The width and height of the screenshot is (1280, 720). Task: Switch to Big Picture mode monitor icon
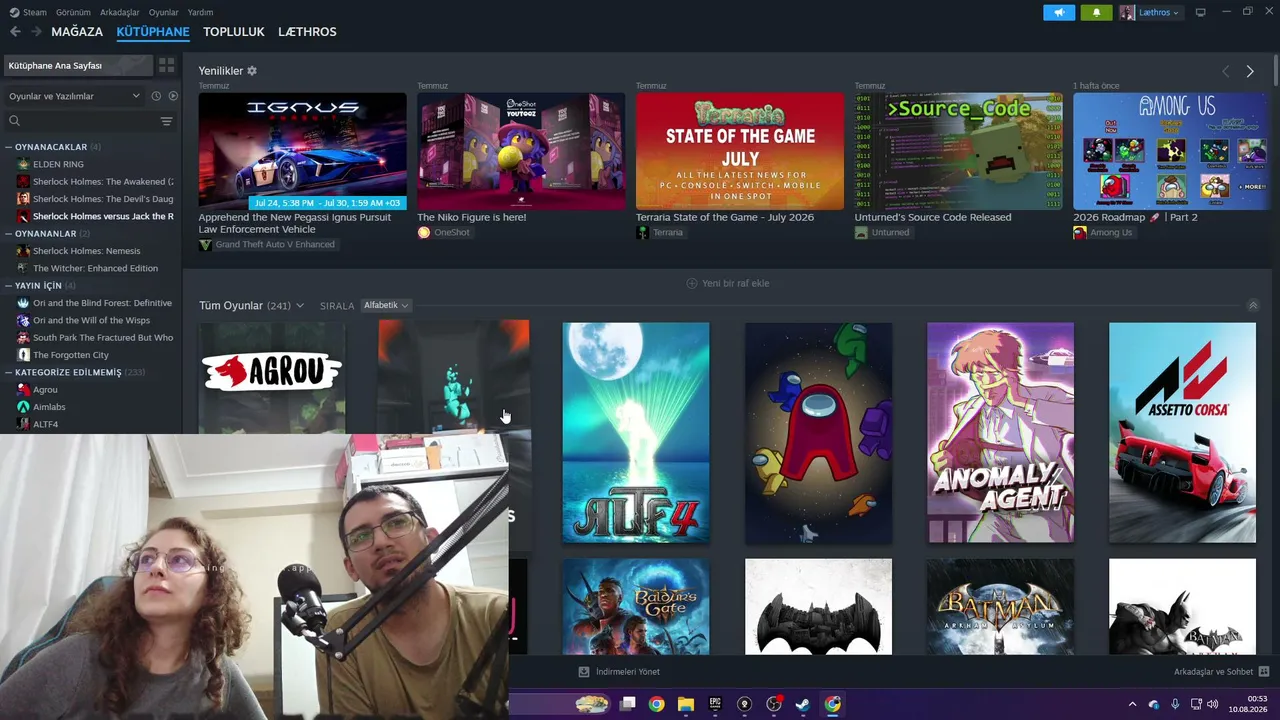pyautogui.click(x=1200, y=12)
